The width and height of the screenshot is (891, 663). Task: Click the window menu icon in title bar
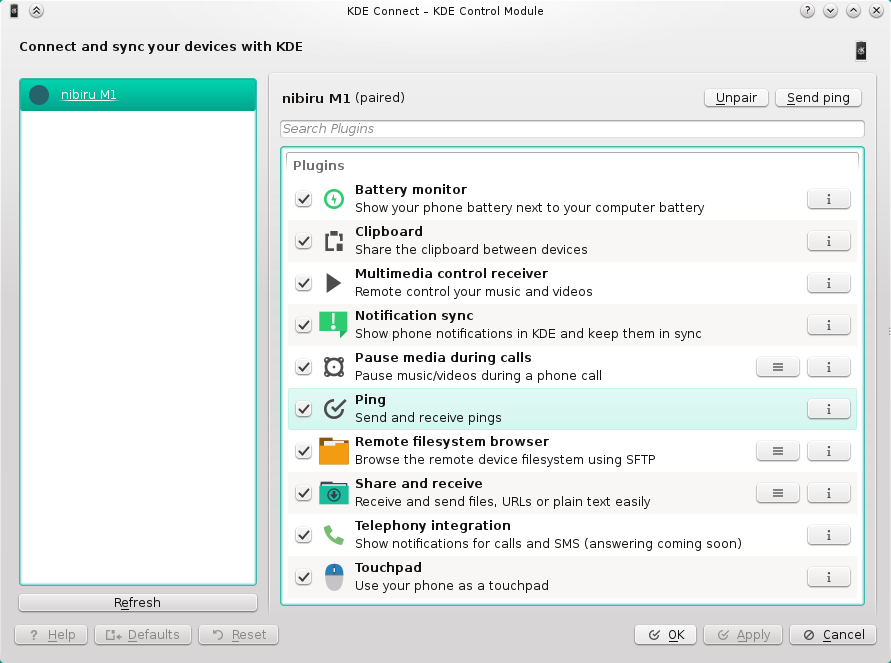tap(14, 11)
